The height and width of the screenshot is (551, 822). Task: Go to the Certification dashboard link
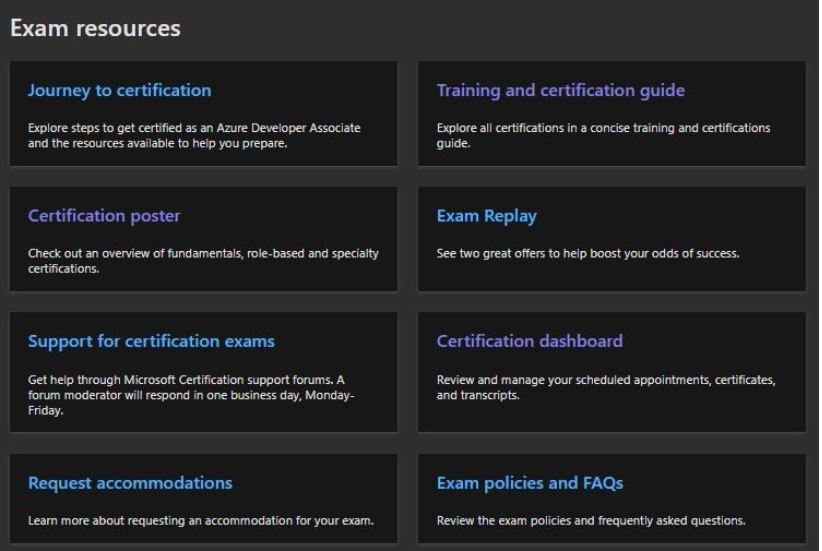(529, 341)
